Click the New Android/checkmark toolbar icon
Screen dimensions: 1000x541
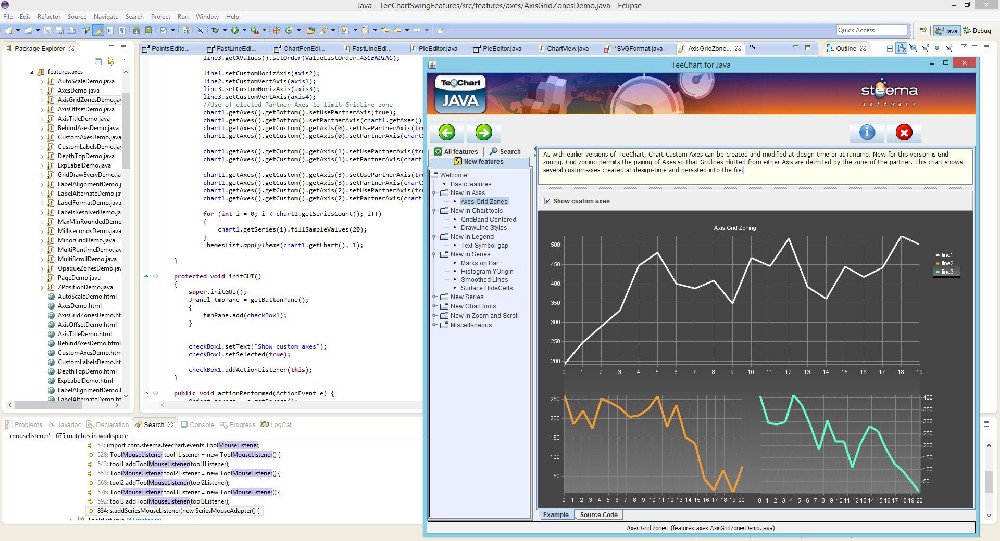click(163, 30)
